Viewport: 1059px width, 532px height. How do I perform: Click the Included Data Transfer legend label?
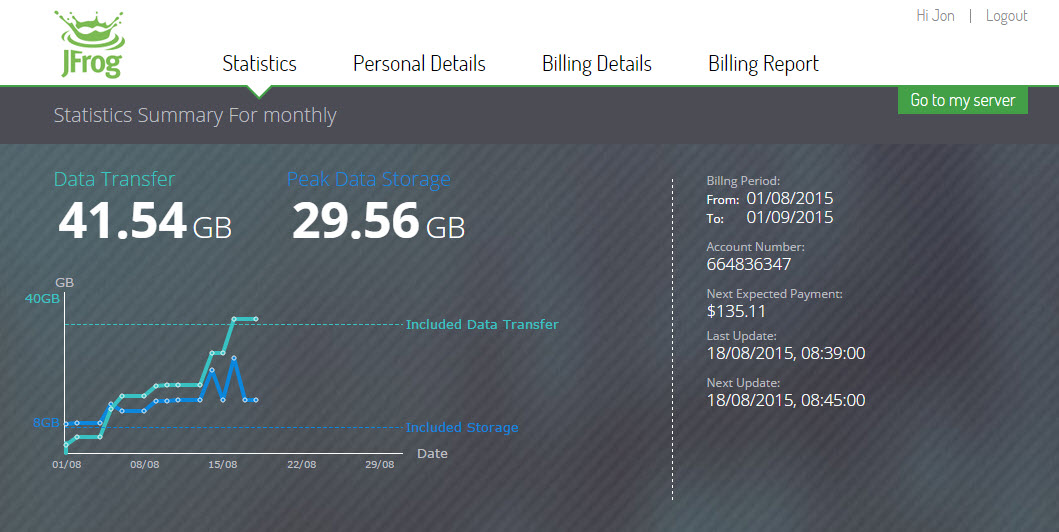[482, 325]
